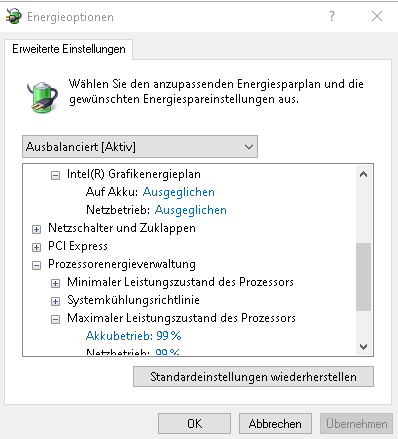Select the Erweiterte Einstellungen tab
Screen dimensions: 398x439
[69, 49]
